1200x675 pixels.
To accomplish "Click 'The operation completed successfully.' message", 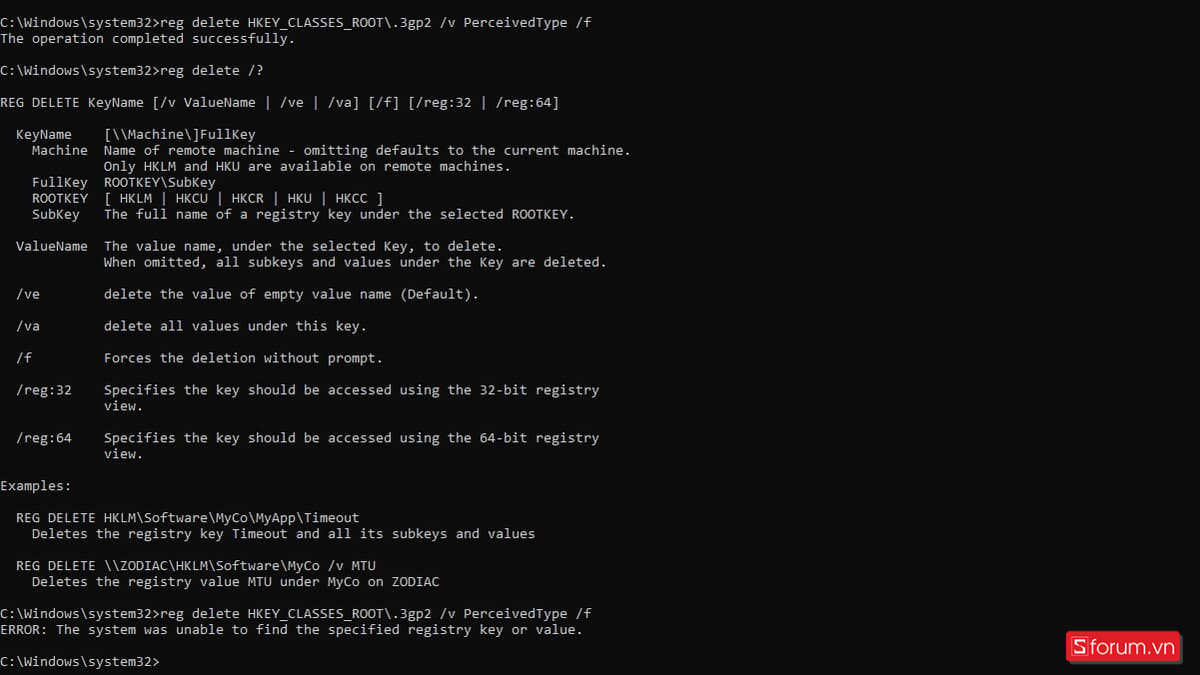I will coord(148,38).
